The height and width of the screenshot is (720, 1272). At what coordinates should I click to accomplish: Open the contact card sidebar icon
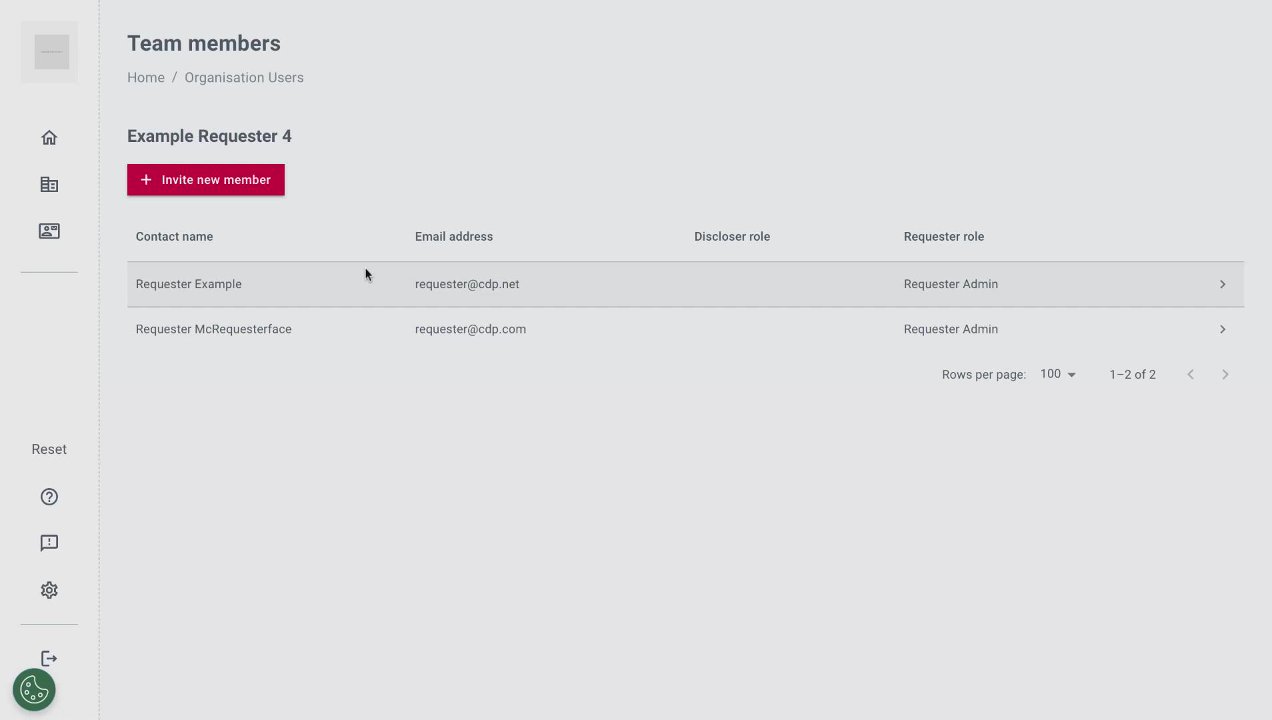click(x=49, y=231)
